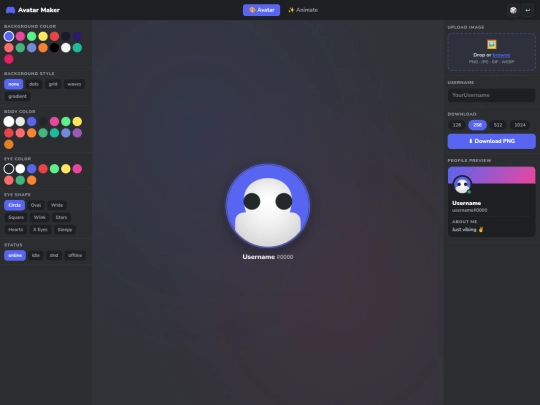Click the YourUsername input field
540x405 pixels.
[x=491, y=95]
